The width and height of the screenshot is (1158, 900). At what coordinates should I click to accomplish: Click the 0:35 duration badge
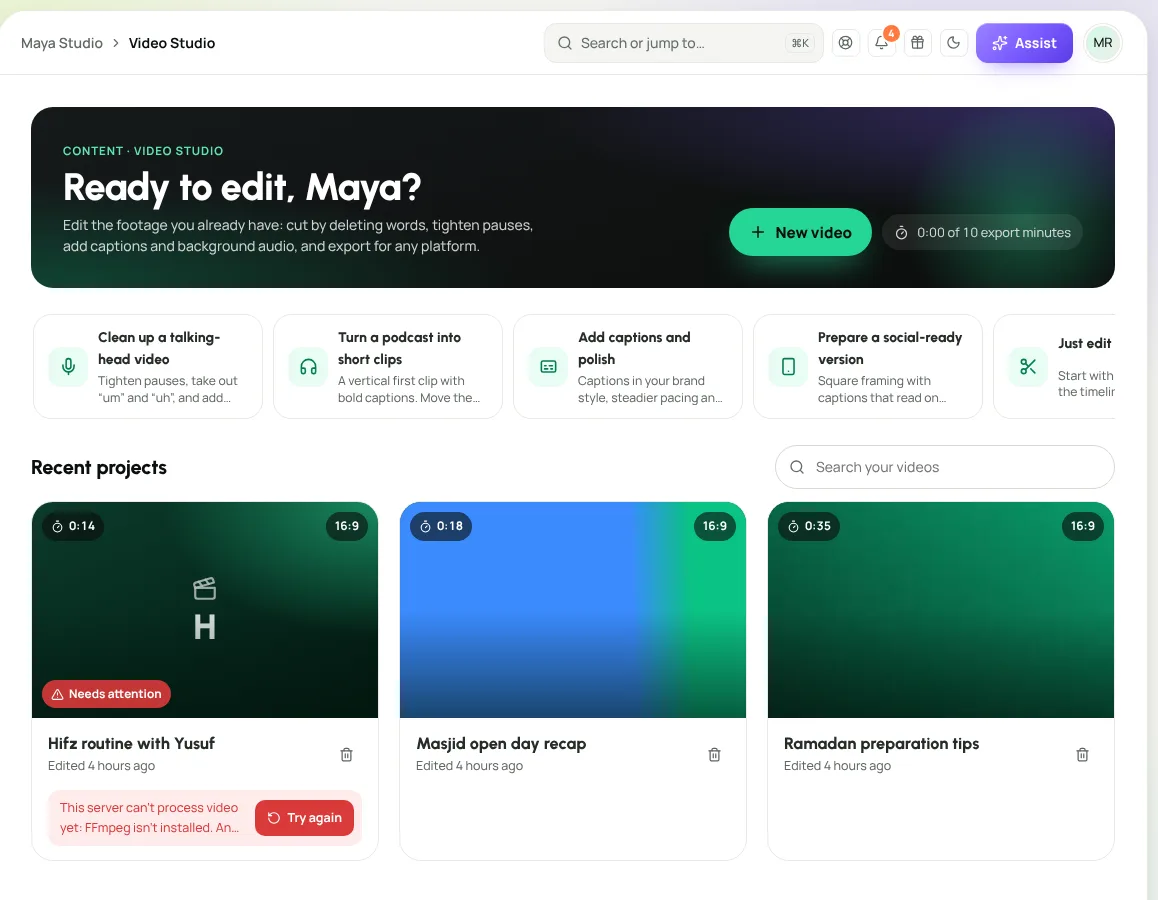click(809, 526)
